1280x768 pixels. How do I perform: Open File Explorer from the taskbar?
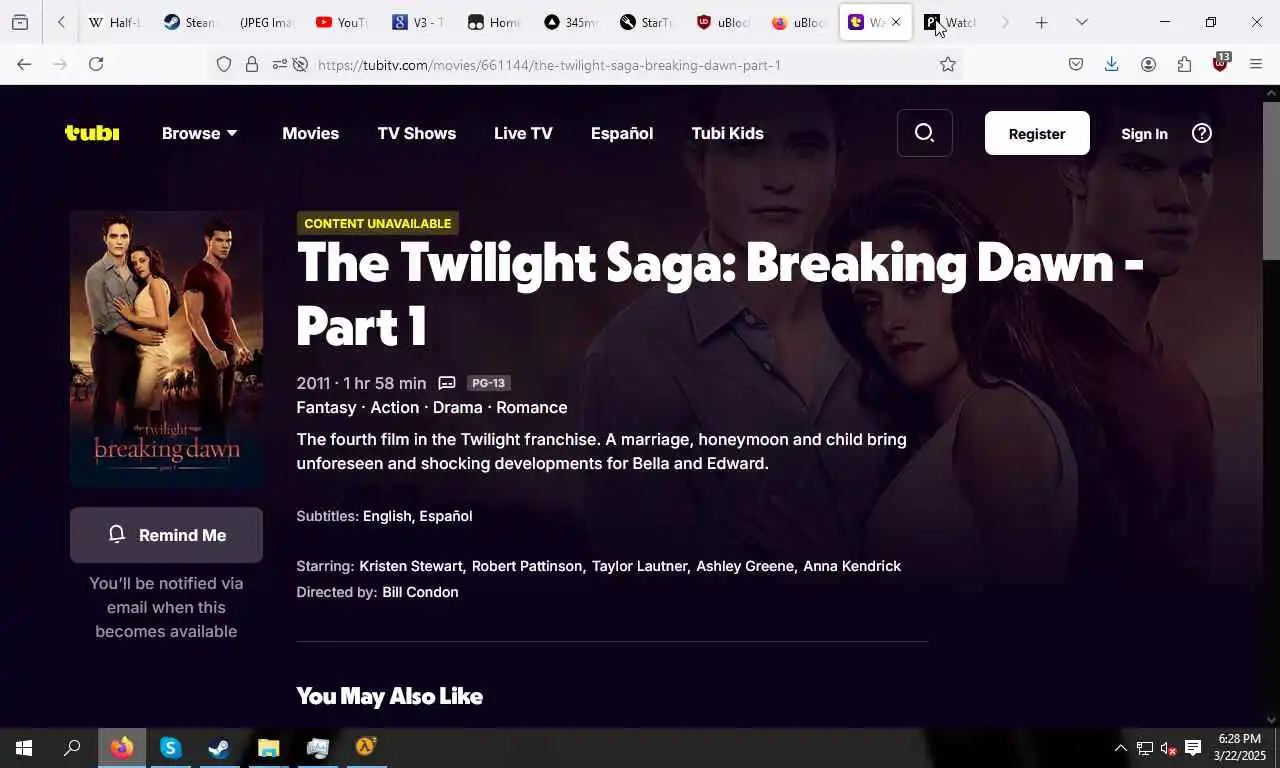[268, 748]
